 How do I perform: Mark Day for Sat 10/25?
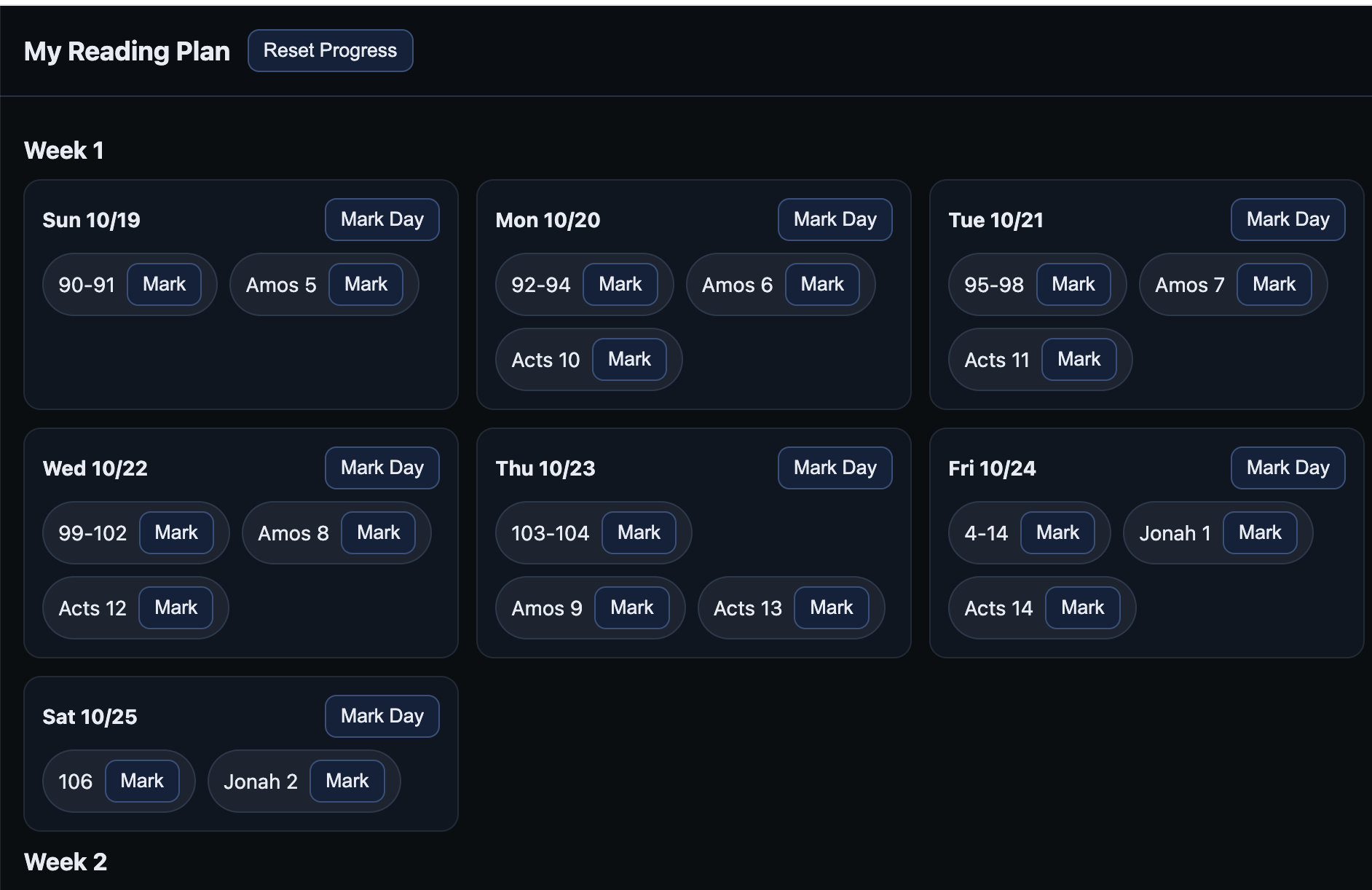(x=382, y=716)
